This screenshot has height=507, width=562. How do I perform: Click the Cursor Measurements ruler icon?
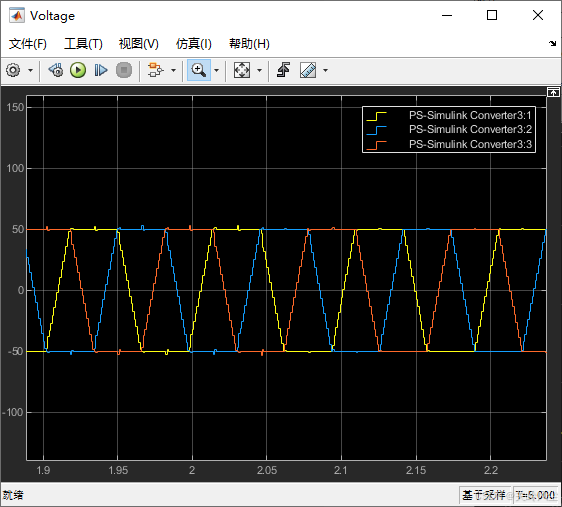[308, 70]
